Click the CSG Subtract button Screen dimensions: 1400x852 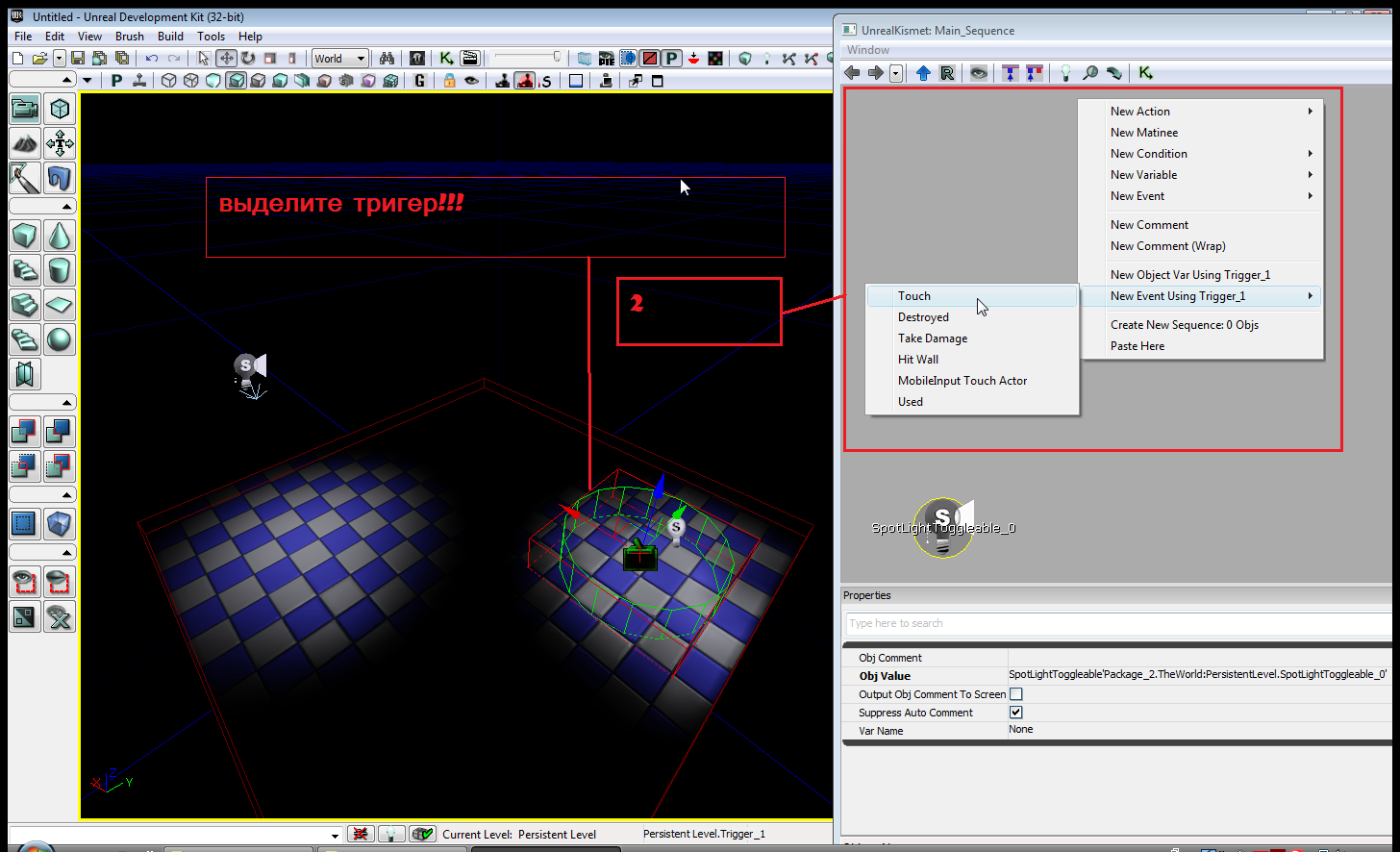60,432
